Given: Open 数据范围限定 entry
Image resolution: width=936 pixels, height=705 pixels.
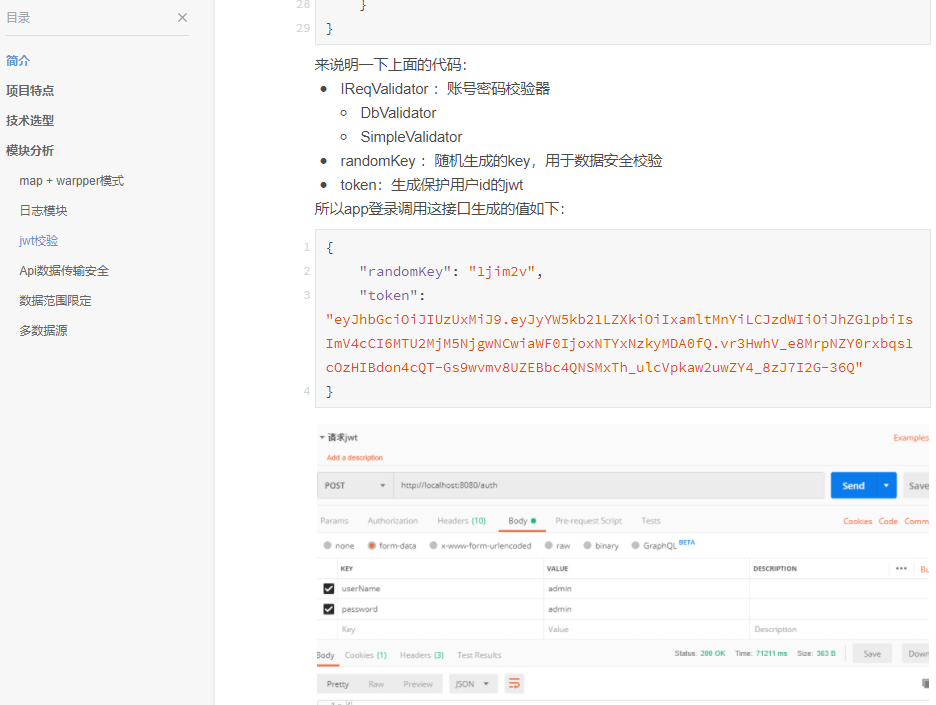Looking at the screenshot, I should 55,301.
